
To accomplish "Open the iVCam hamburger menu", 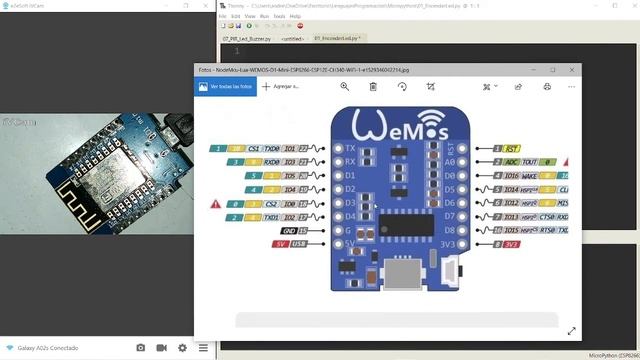I will (x=203, y=348).
